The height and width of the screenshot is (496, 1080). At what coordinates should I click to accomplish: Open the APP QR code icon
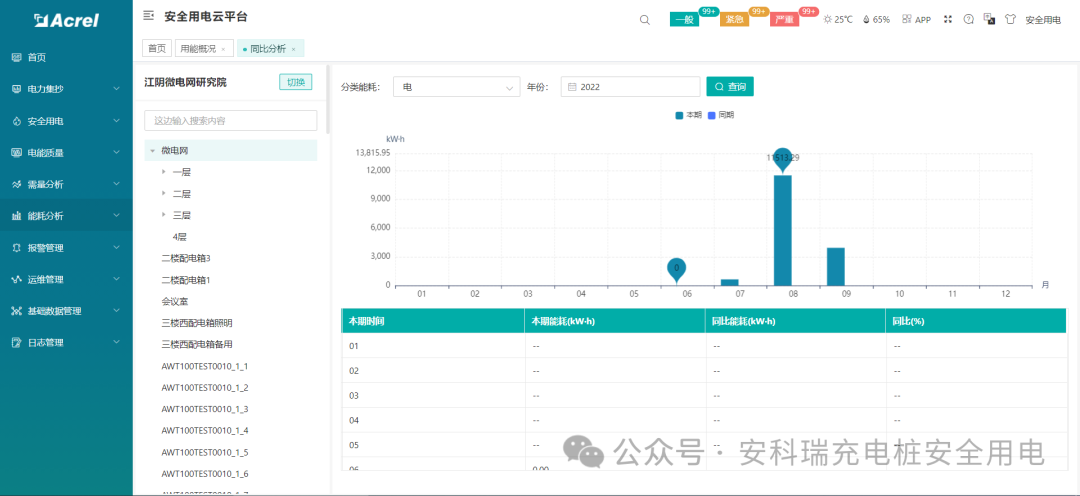(906, 19)
